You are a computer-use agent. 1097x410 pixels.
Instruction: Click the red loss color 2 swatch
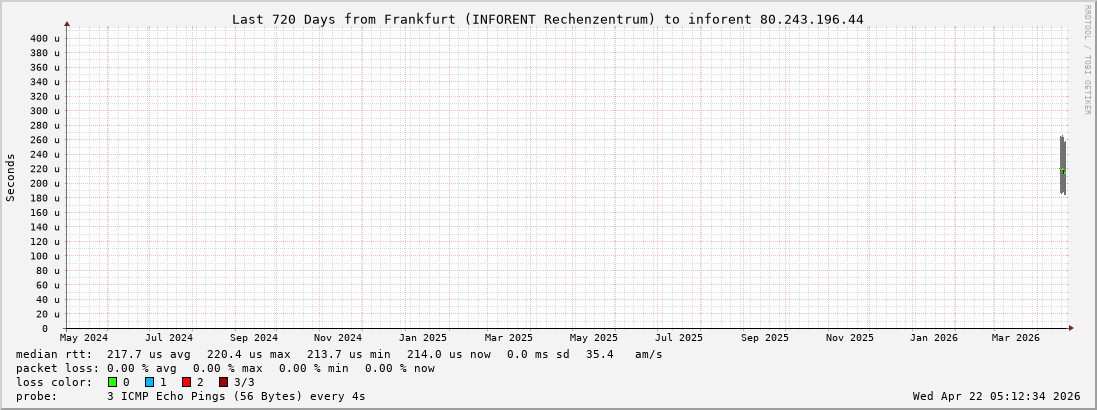[x=186, y=382]
